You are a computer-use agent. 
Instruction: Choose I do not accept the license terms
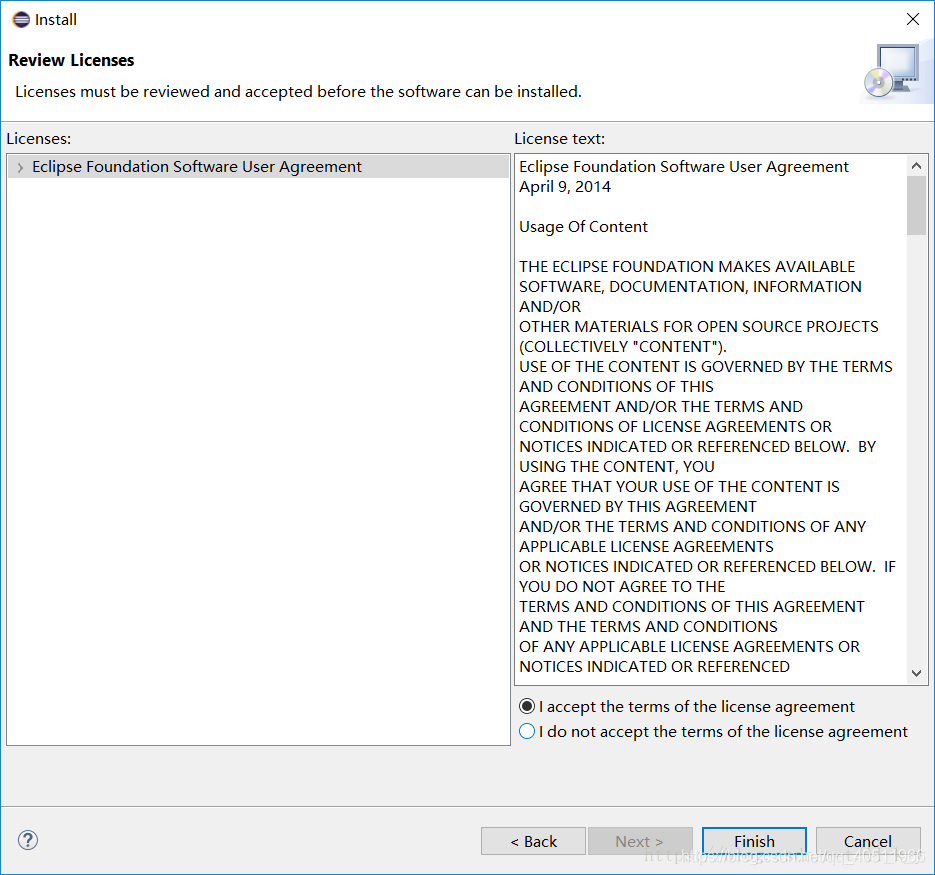point(527,731)
